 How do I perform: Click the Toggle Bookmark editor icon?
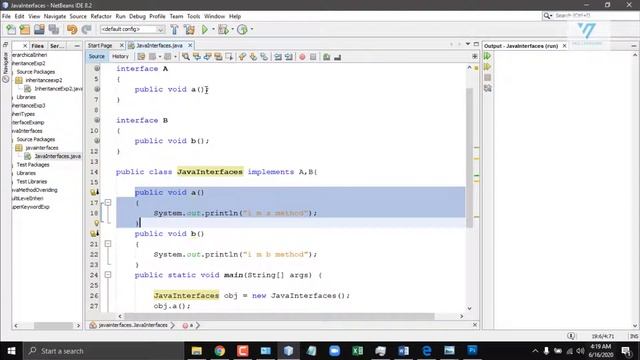[x=264, y=57]
